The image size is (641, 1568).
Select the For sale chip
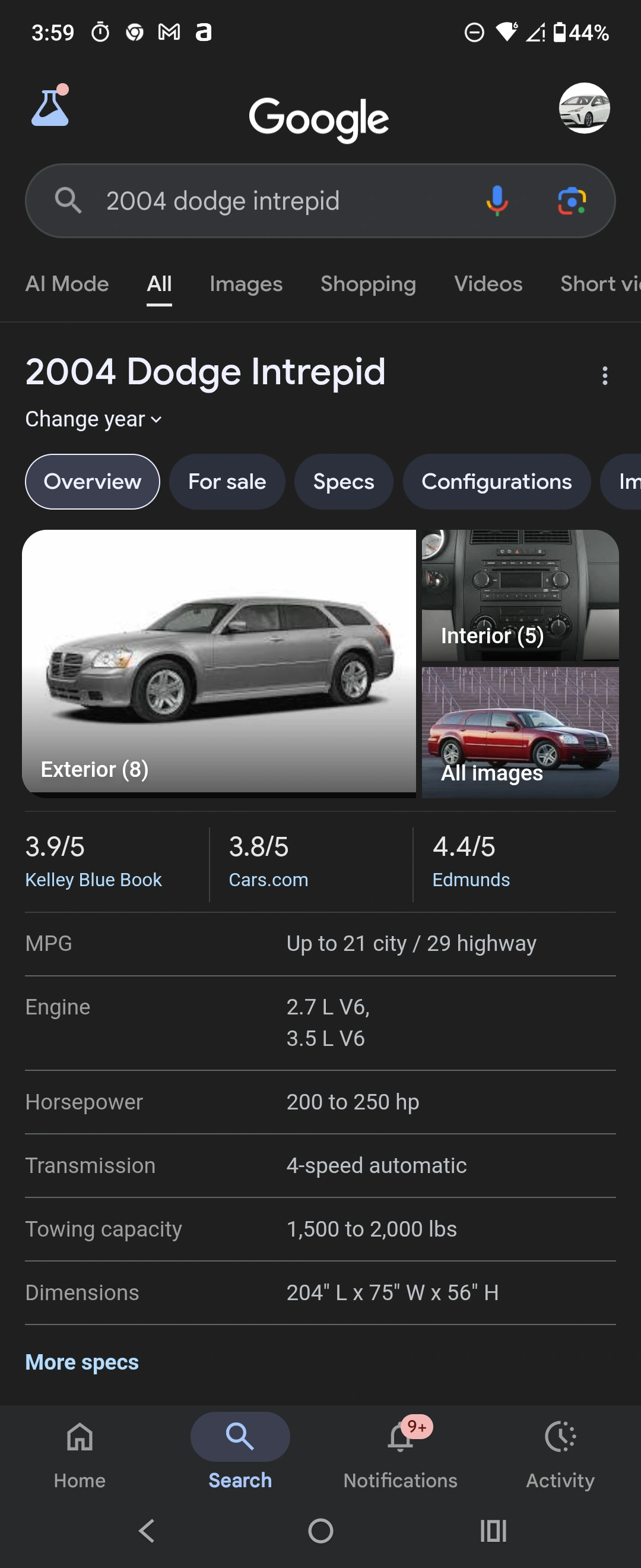point(227,482)
